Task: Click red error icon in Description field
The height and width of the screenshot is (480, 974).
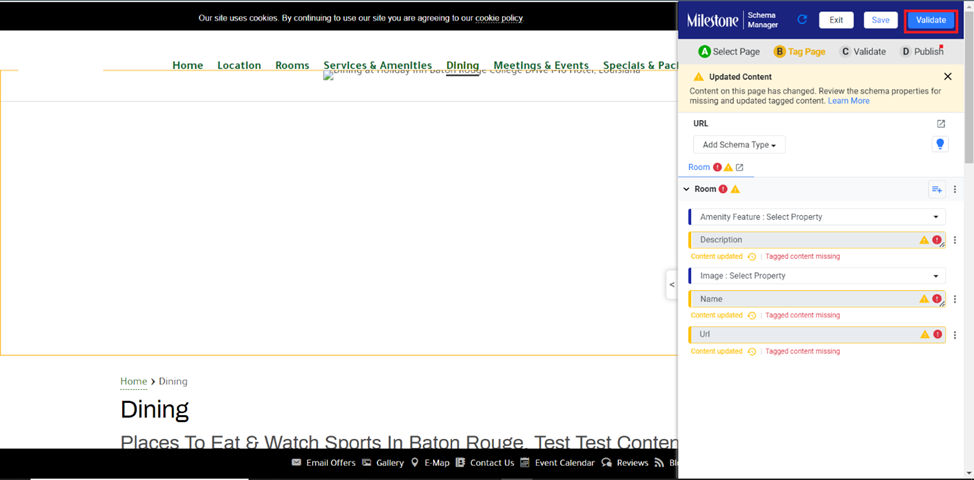Action: pyautogui.click(x=937, y=240)
